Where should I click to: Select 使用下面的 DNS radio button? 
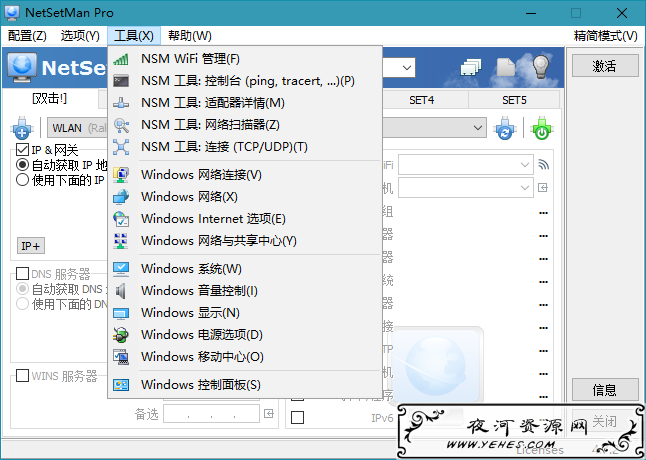(22, 304)
